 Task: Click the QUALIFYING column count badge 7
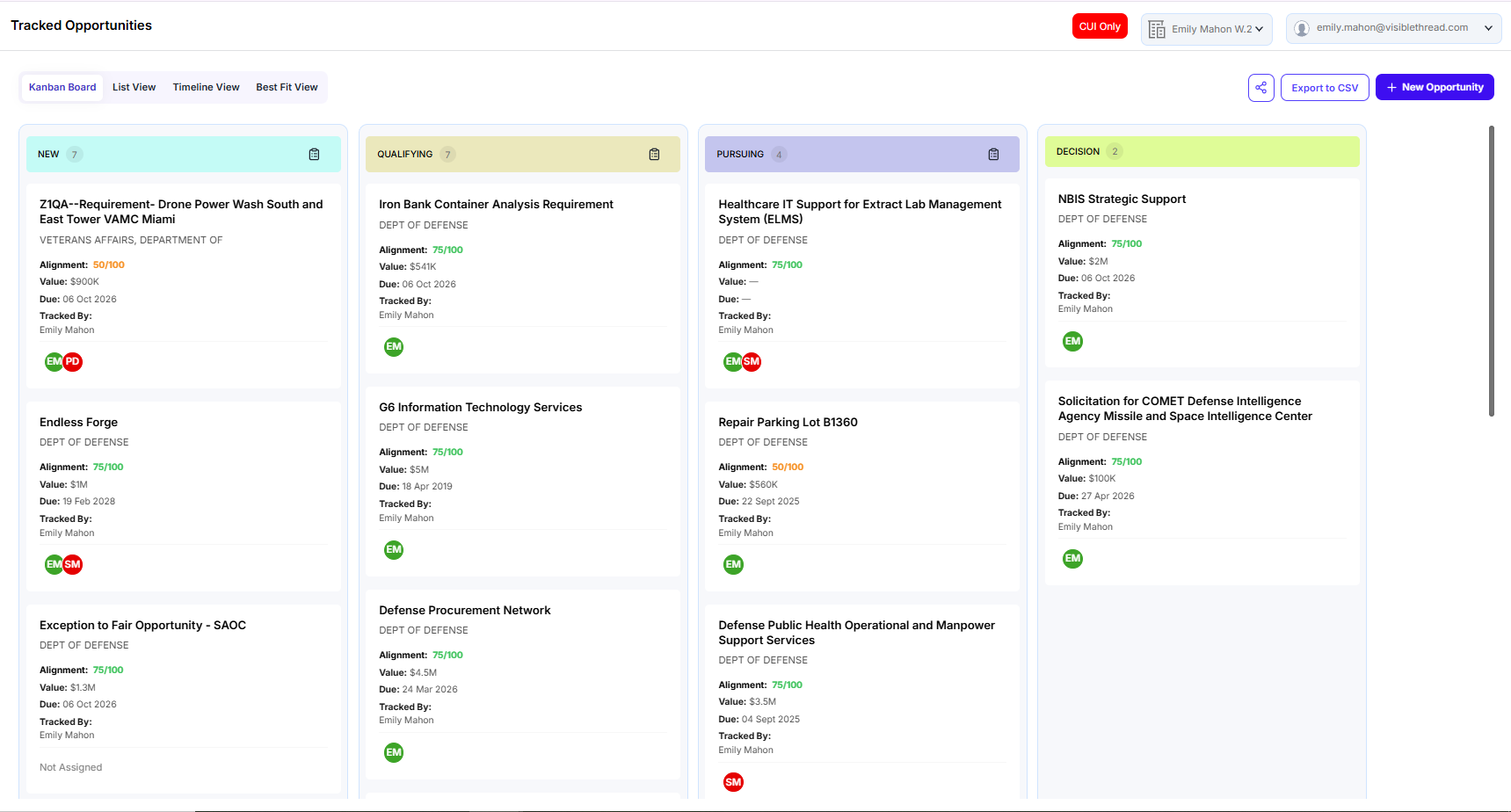coord(447,155)
